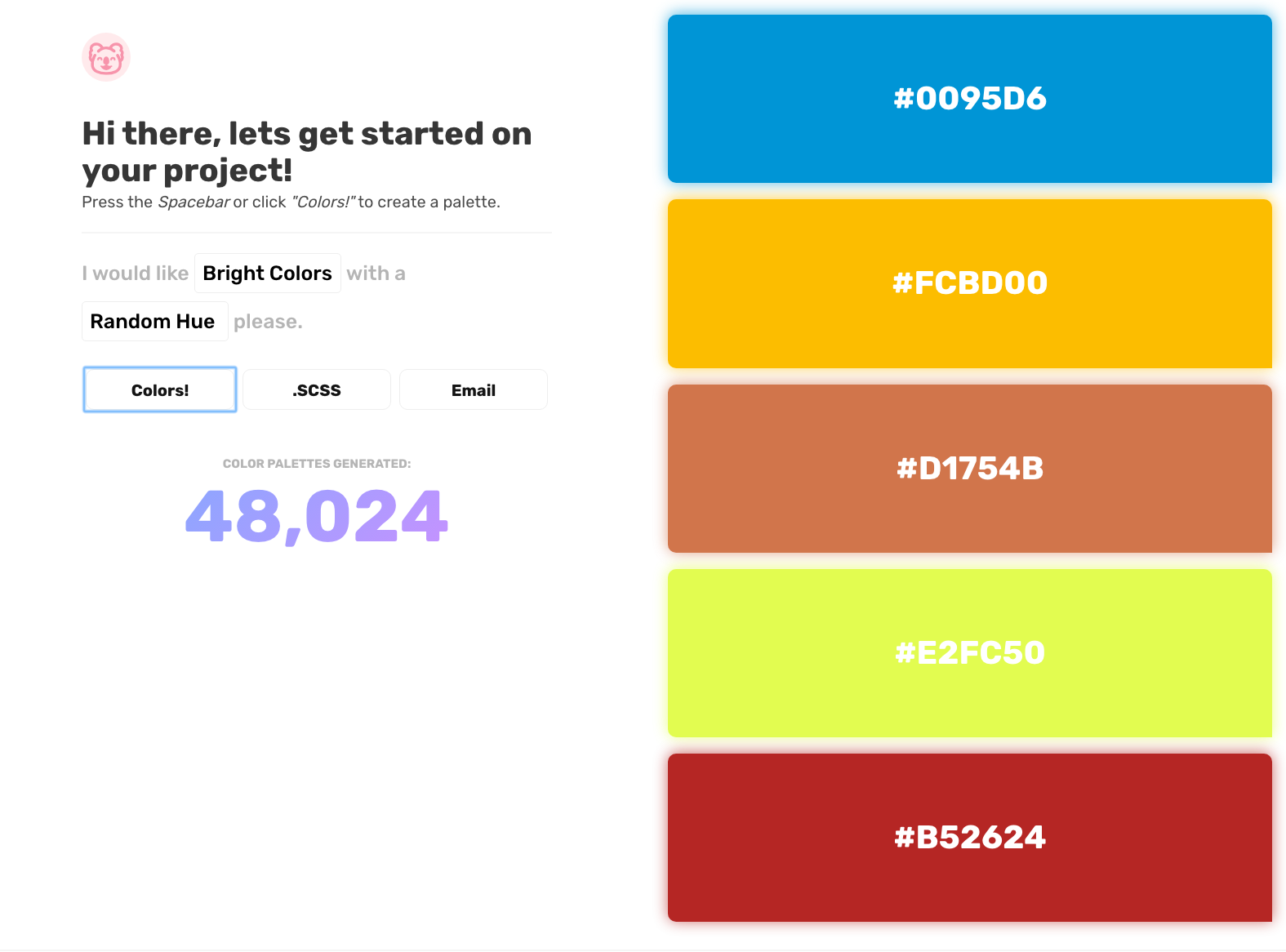The image size is (1286, 952).
Task: Click the #0095D6 hex code text
Action: [970, 99]
